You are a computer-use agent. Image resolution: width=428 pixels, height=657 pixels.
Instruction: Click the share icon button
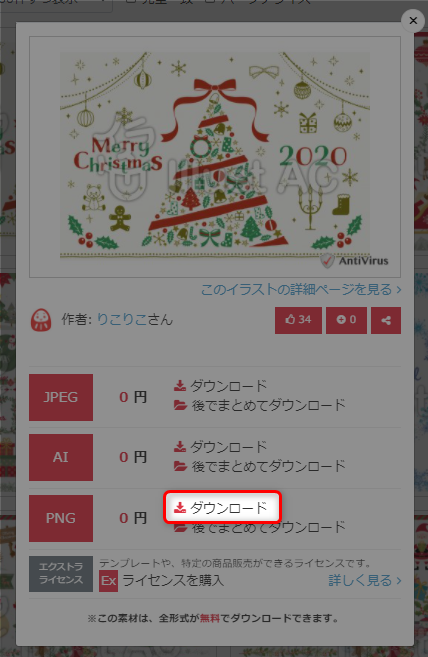tap(386, 320)
